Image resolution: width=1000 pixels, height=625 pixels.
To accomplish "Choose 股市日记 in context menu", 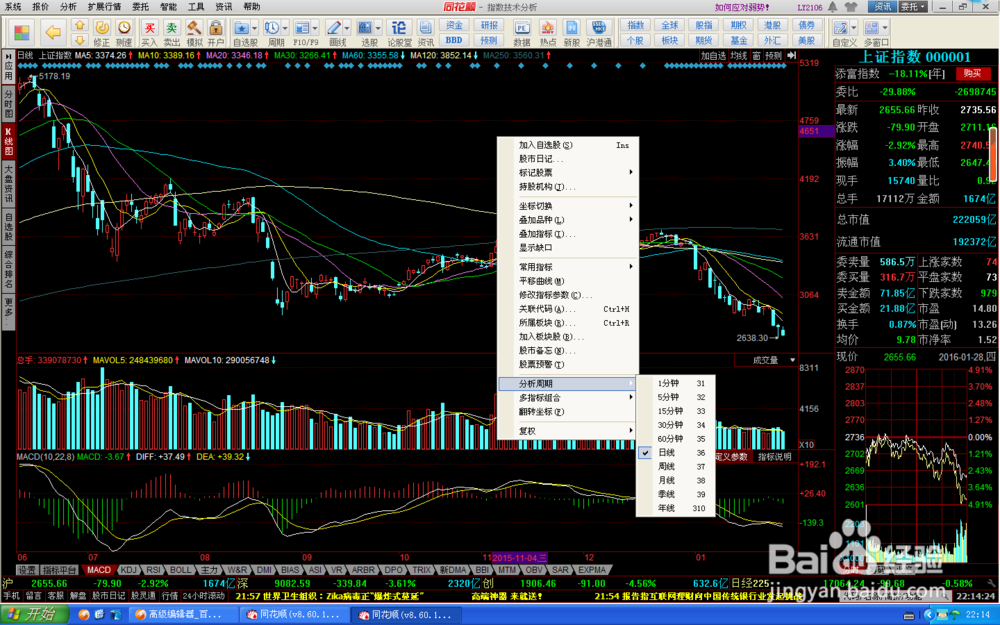I will click(568, 159).
